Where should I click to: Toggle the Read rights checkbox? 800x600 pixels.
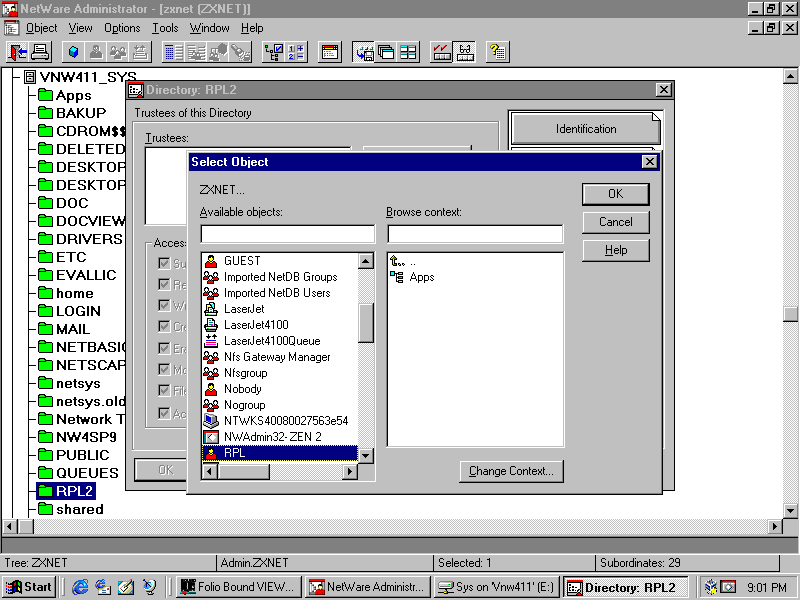164,284
